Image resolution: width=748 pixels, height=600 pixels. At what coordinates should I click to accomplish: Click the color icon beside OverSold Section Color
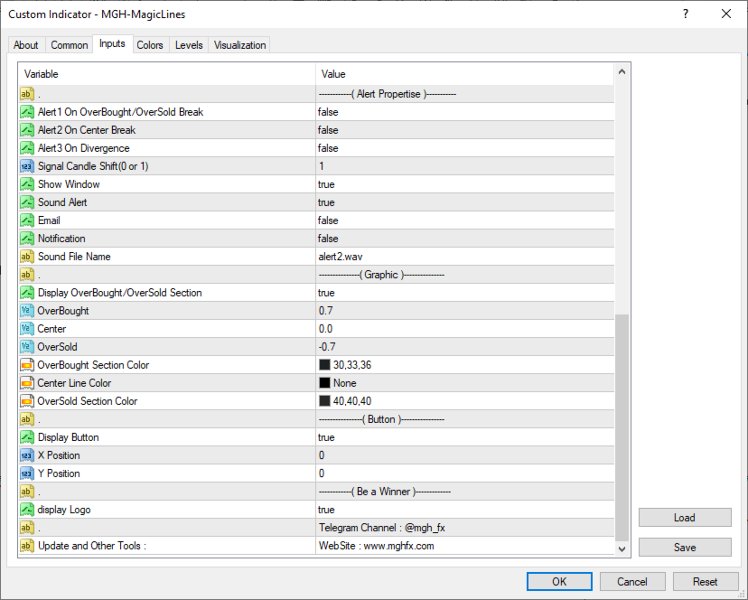[x=27, y=402]
